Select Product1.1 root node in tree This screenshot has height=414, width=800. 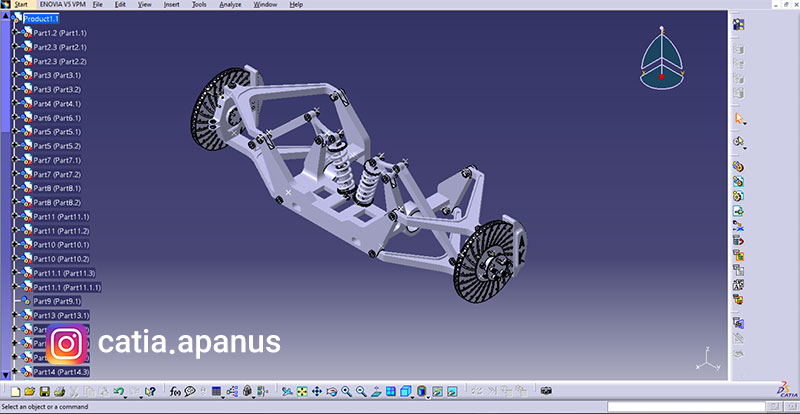[x=41, y=19]
